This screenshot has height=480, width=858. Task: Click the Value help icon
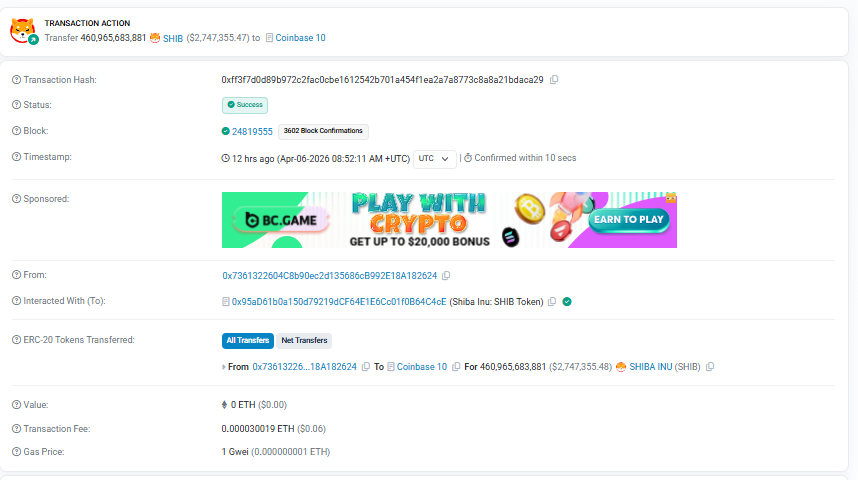[16, 405]
